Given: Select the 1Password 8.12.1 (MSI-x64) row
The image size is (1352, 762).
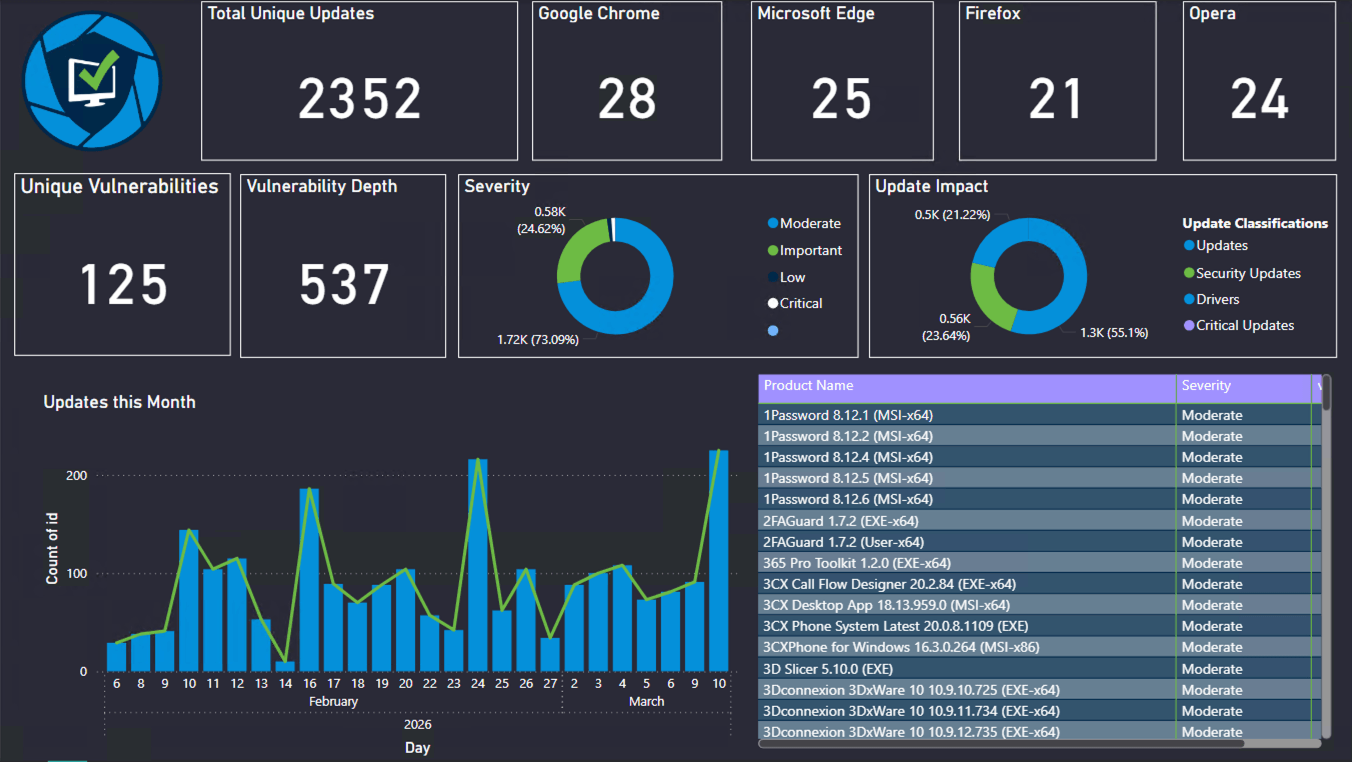Looking at the screenshot, I should pos(966,415).
